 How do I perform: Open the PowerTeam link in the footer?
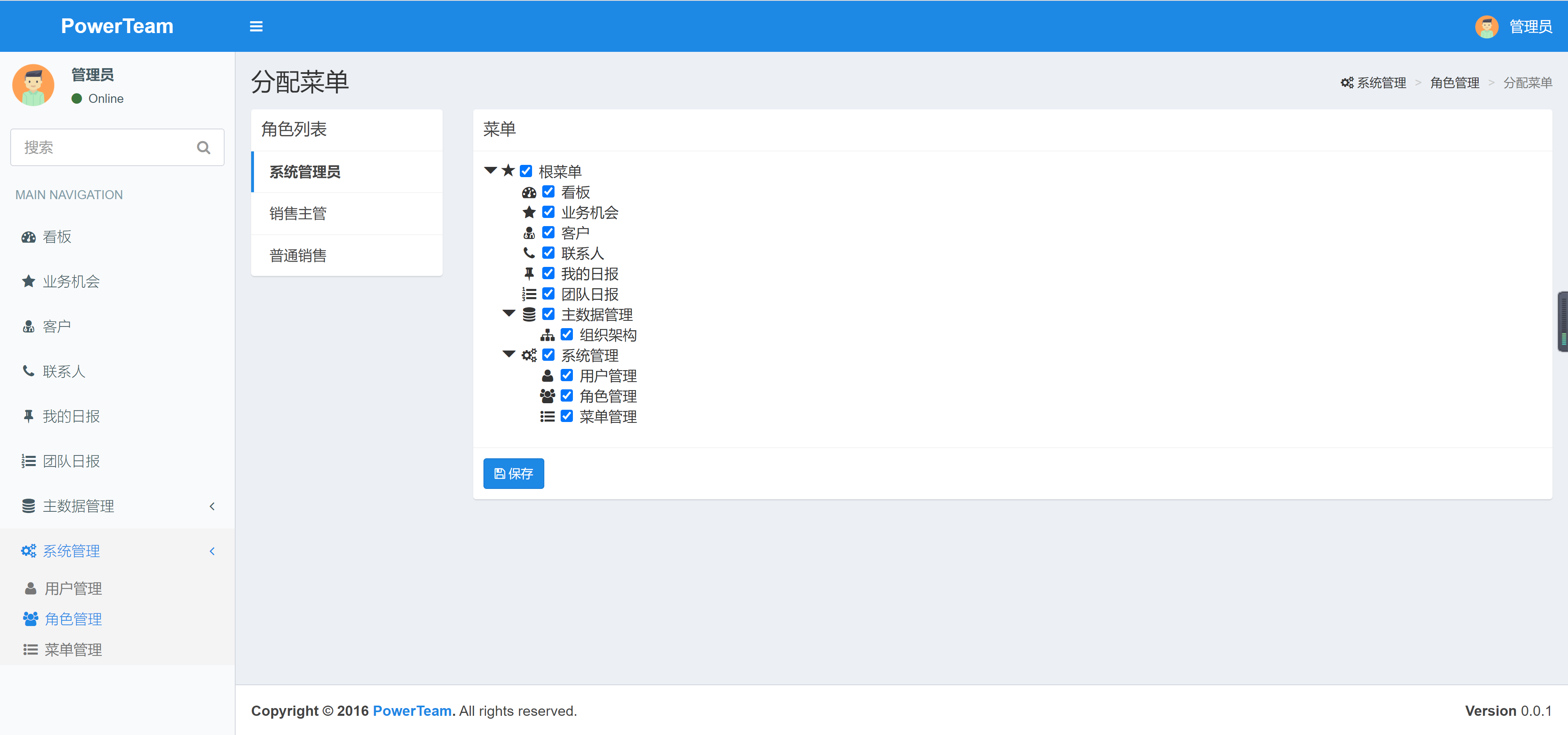point(412,711)
